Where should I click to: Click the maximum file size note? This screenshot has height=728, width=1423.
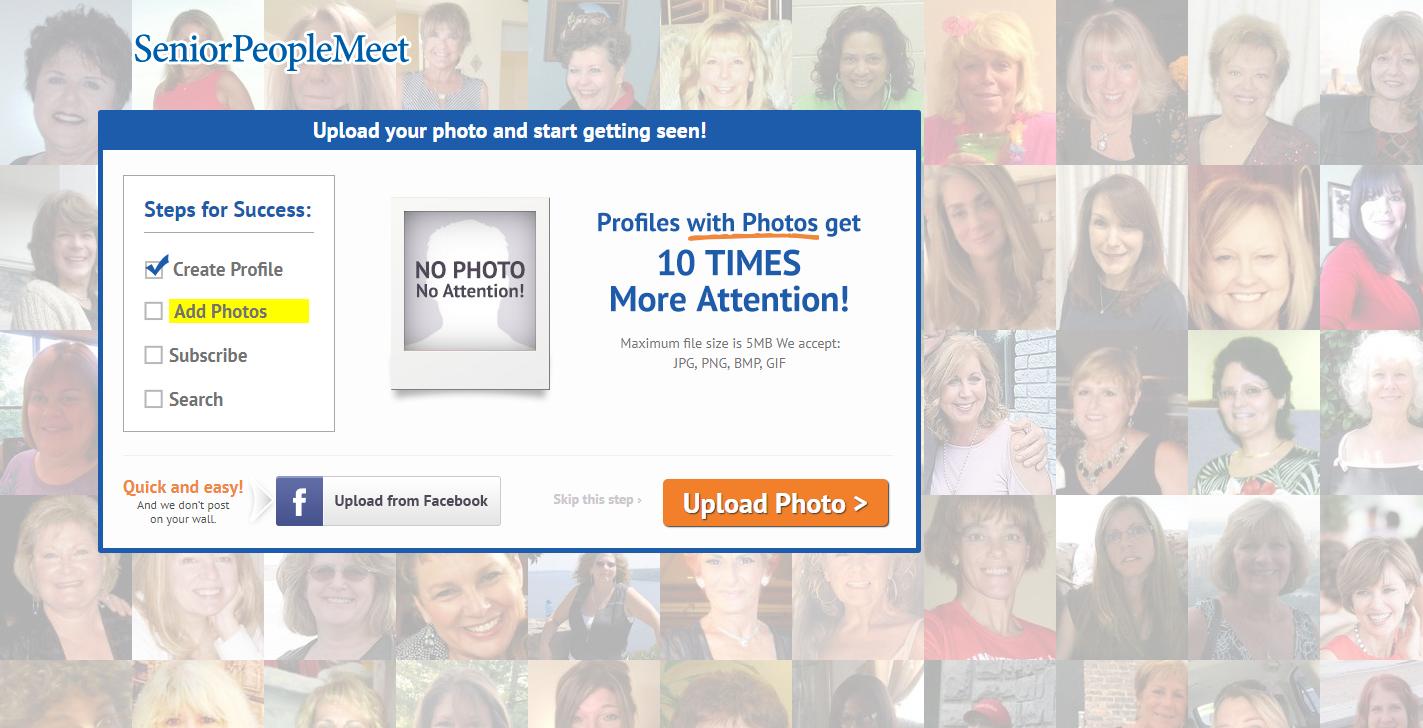click(x=730, y=353)
